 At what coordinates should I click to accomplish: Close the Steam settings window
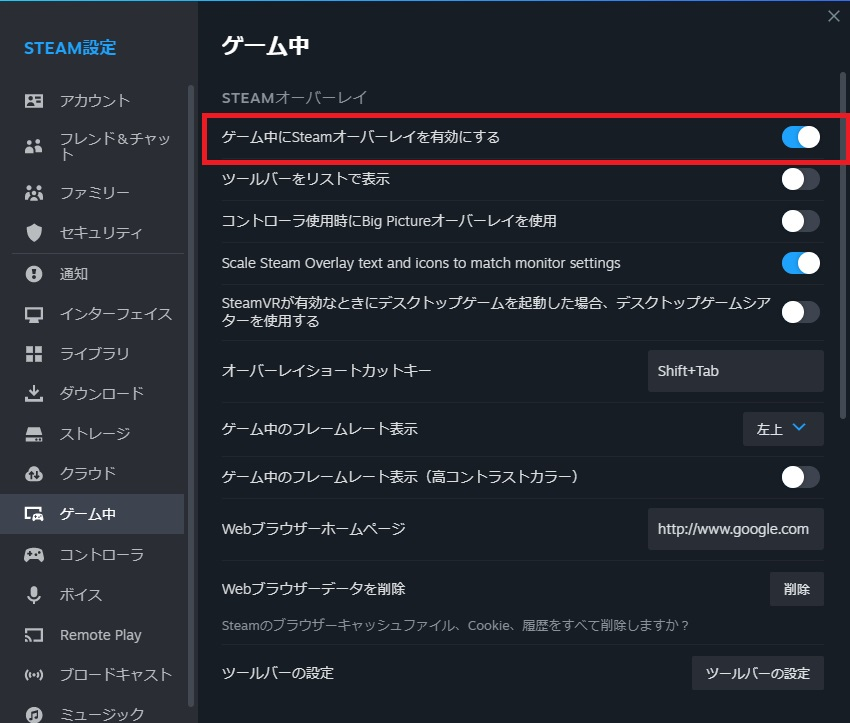tap(834, 16)
